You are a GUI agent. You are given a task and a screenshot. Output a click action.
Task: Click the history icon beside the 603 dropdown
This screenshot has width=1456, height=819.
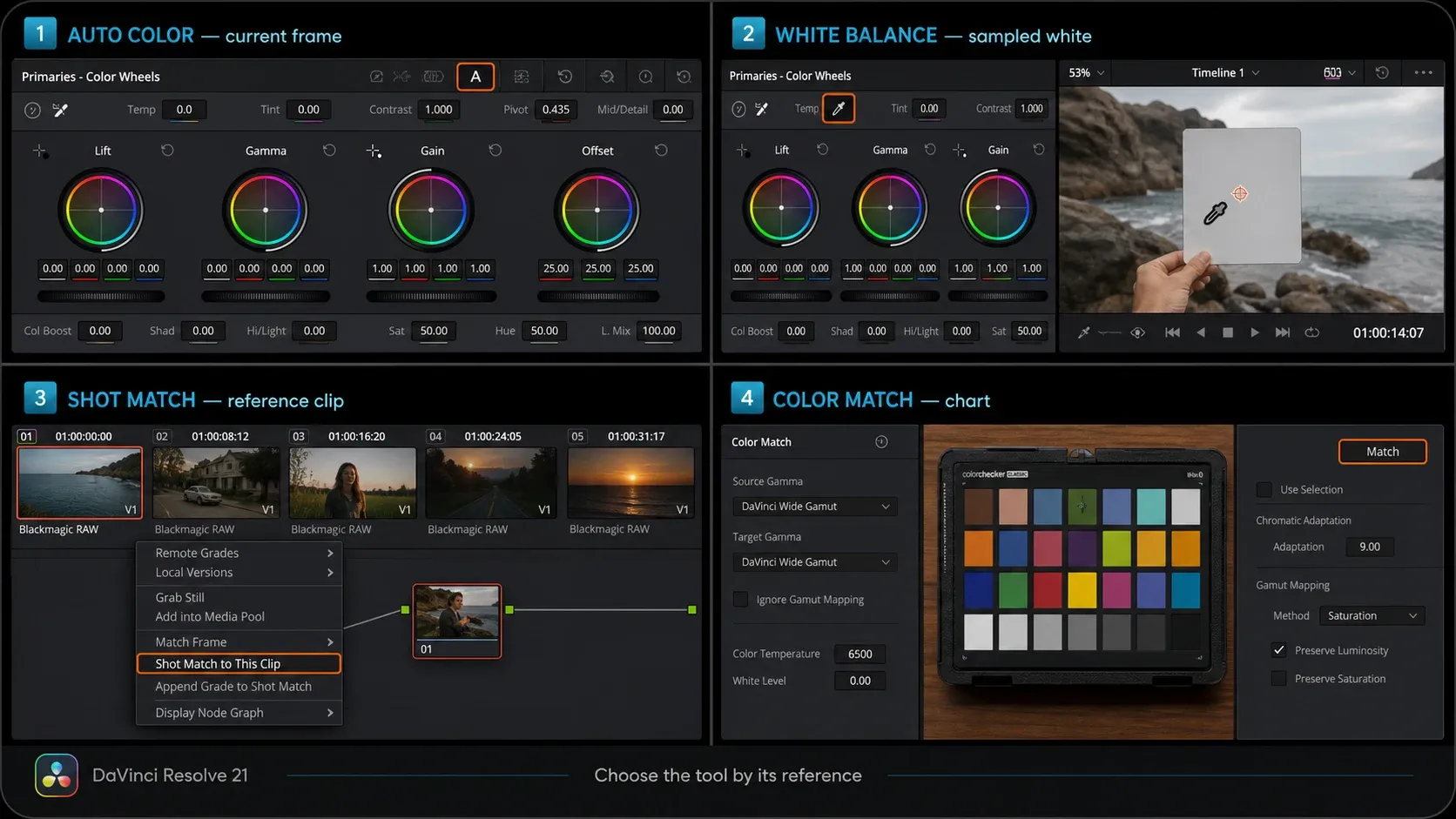(1382, 73)
